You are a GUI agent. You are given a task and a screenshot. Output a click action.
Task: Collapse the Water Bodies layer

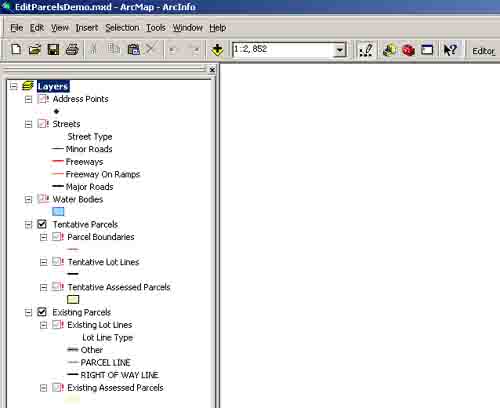point(28,199)
